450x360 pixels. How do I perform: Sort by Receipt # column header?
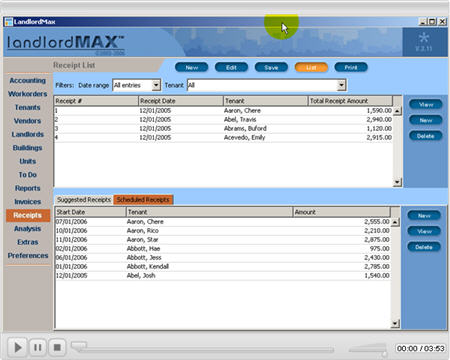[x=96, y=101]
